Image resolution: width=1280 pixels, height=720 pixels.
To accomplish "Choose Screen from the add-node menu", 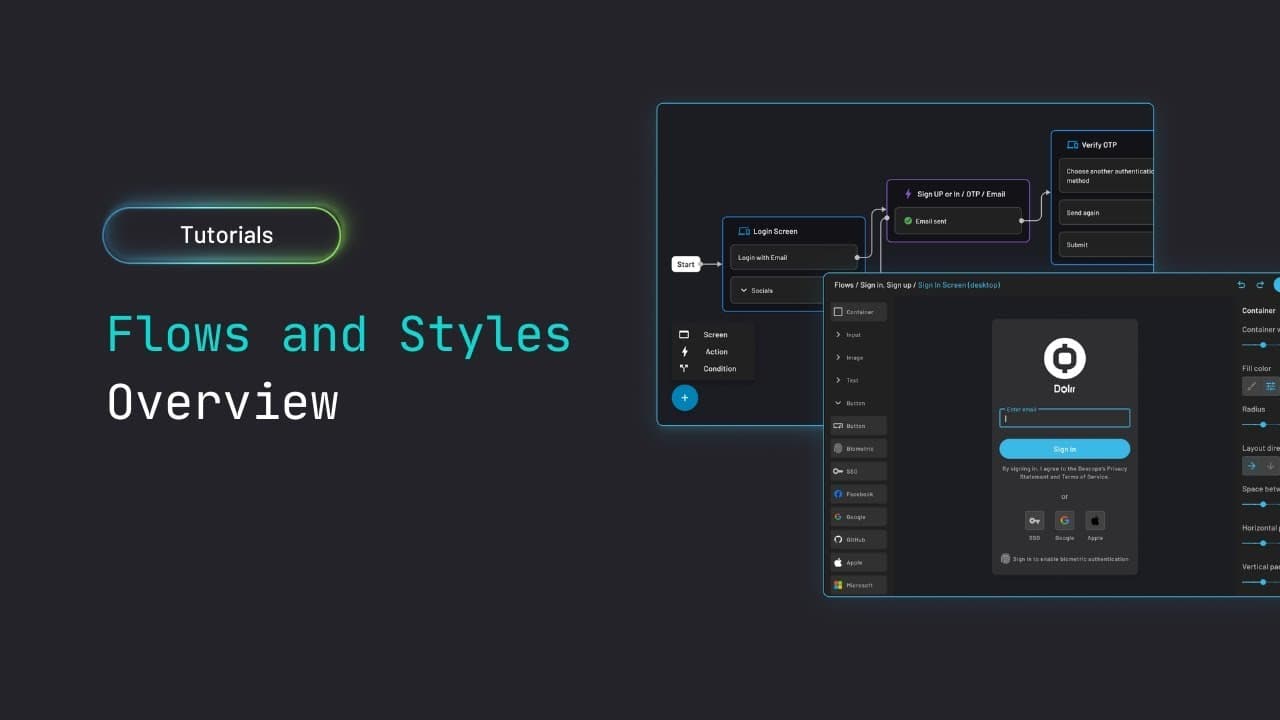I will (x=714, y=335).
